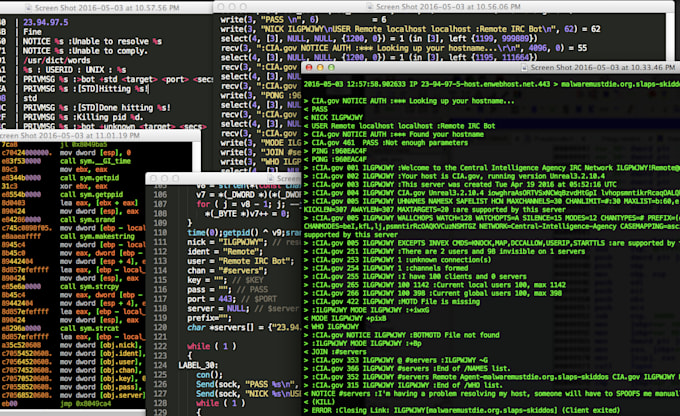This screenshot has height=416, width=680.
Task: Click the 'MOTD File is missing' IRC log line
Action: pos(392,301)
